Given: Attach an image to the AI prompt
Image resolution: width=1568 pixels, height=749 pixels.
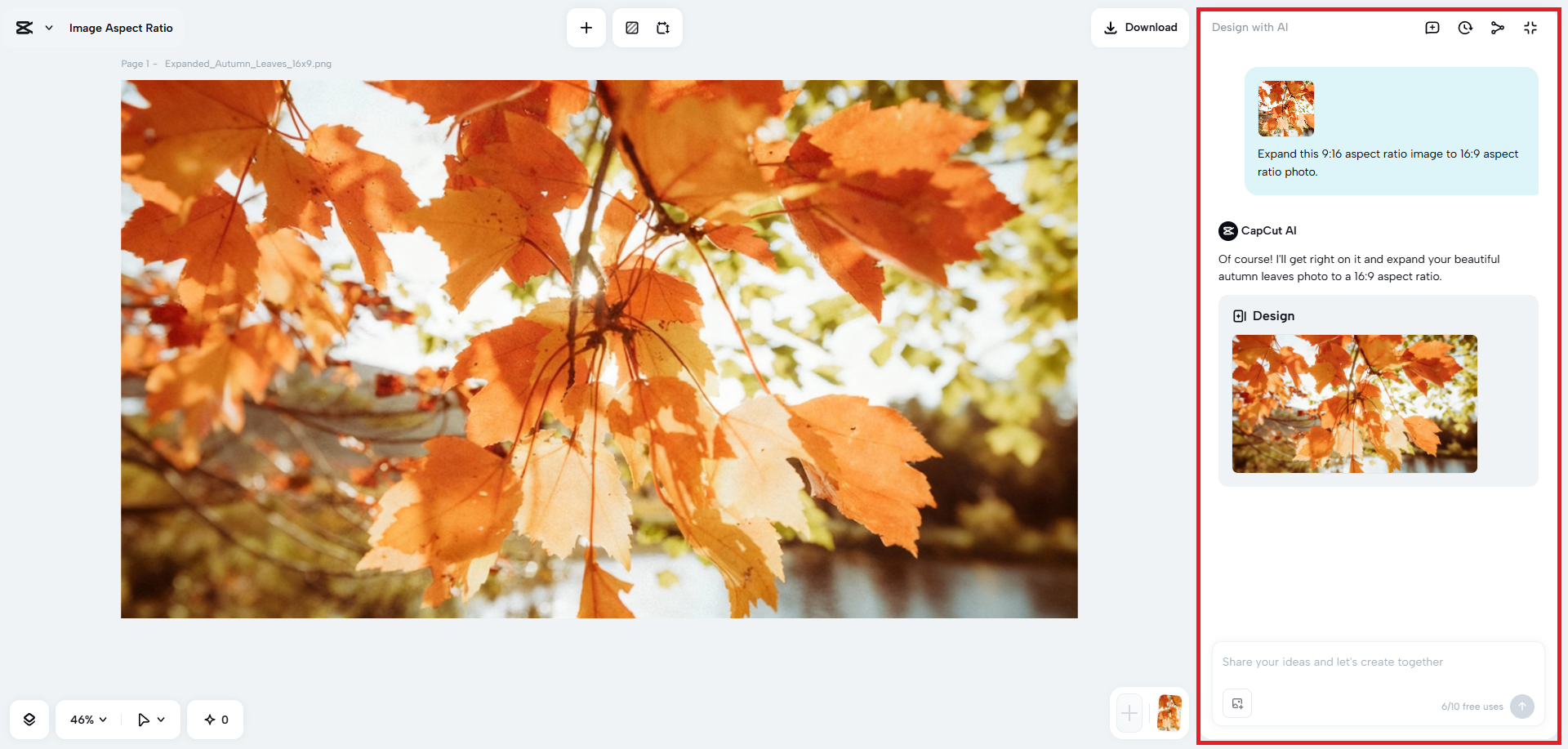Looking at the screenshot, I should (1237, 703).
